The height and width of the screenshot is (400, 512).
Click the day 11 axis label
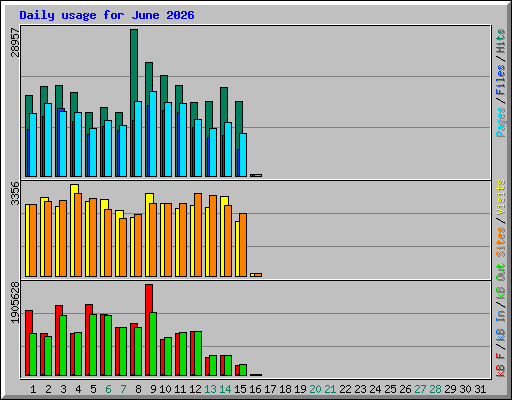point(180,389)
